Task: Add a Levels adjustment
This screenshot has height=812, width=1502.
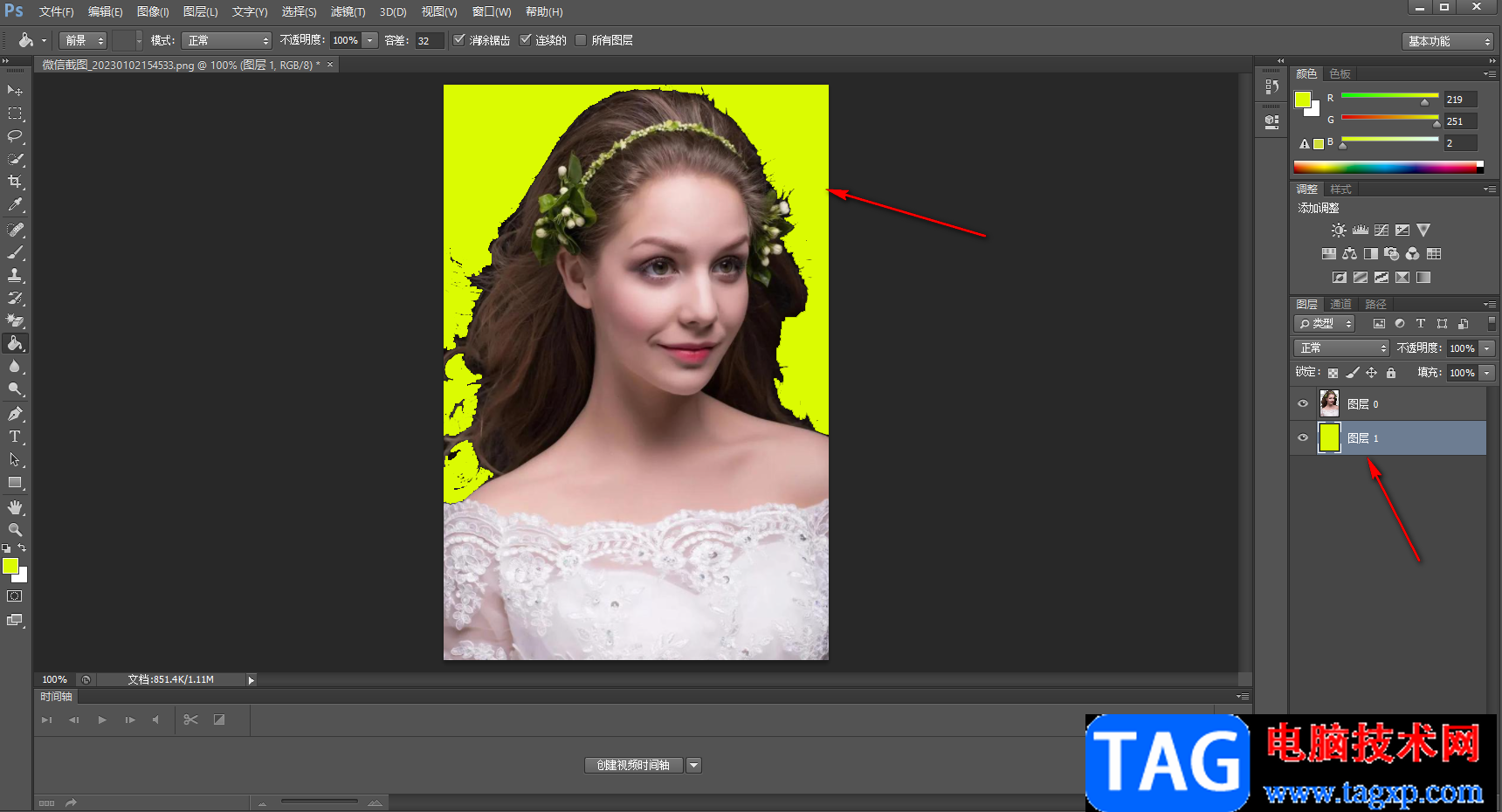Action: pyautogui.click(x=1361, y=231)
